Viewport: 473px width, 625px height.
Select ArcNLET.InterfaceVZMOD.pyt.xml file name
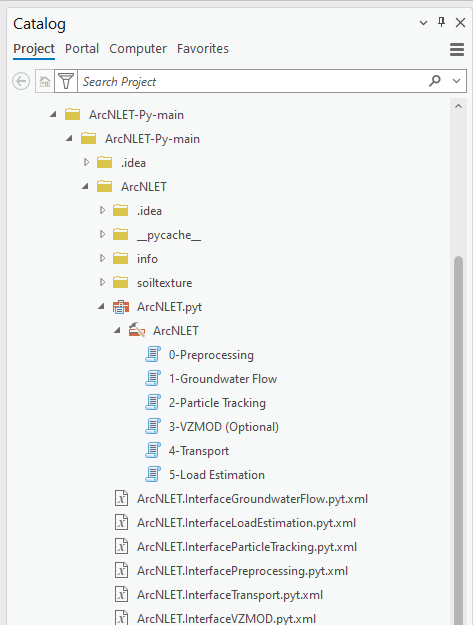(x=226, y=619)
